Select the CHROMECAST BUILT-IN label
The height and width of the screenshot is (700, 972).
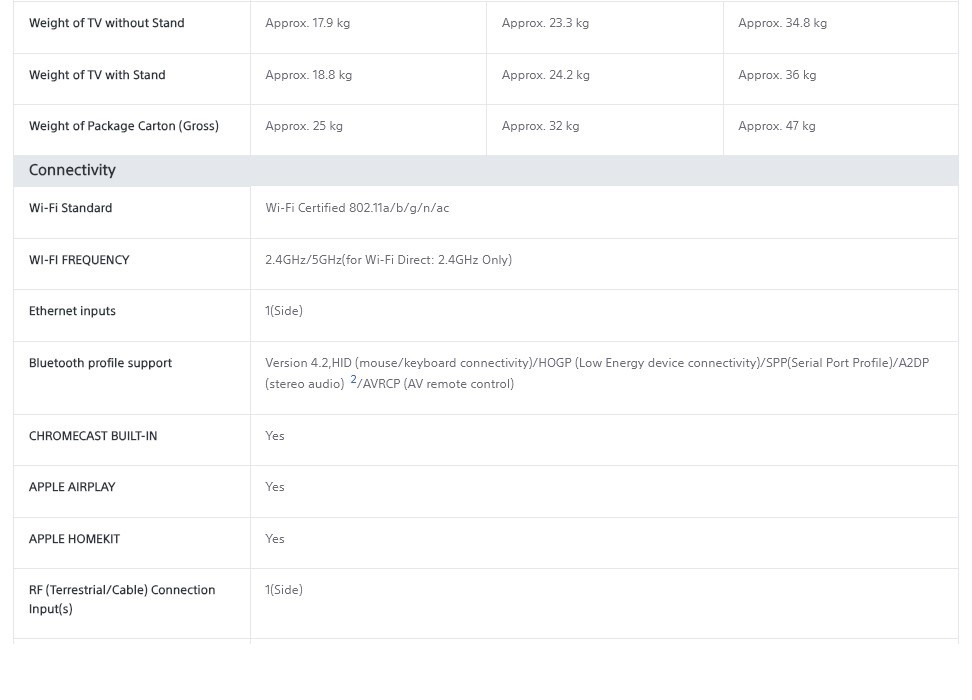click(93, 436)
